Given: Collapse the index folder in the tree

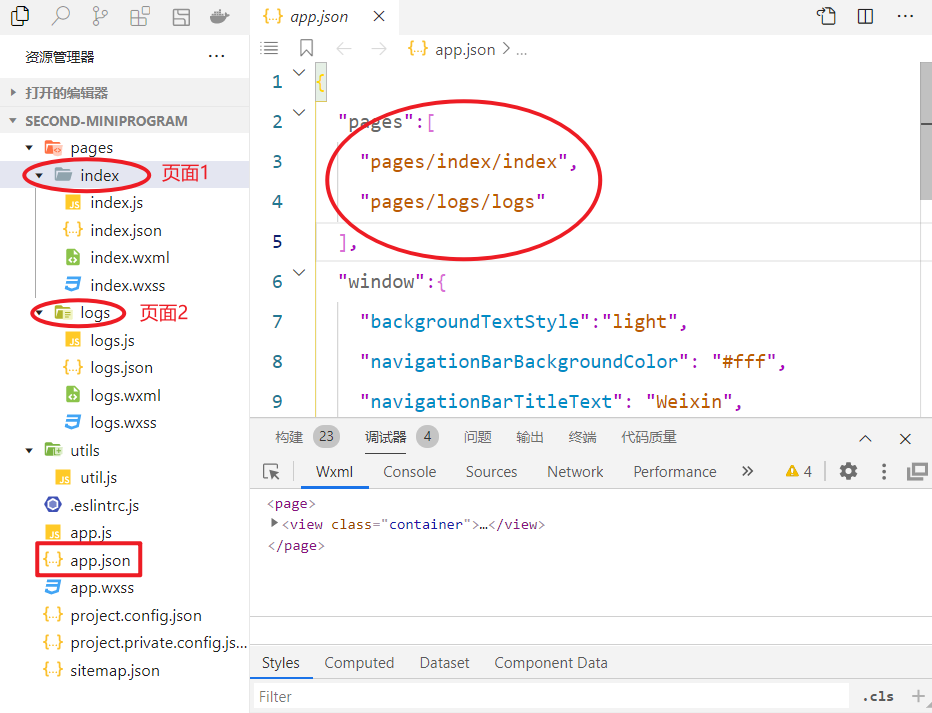Looking at the screenshot, I should (x=39, y=175).
